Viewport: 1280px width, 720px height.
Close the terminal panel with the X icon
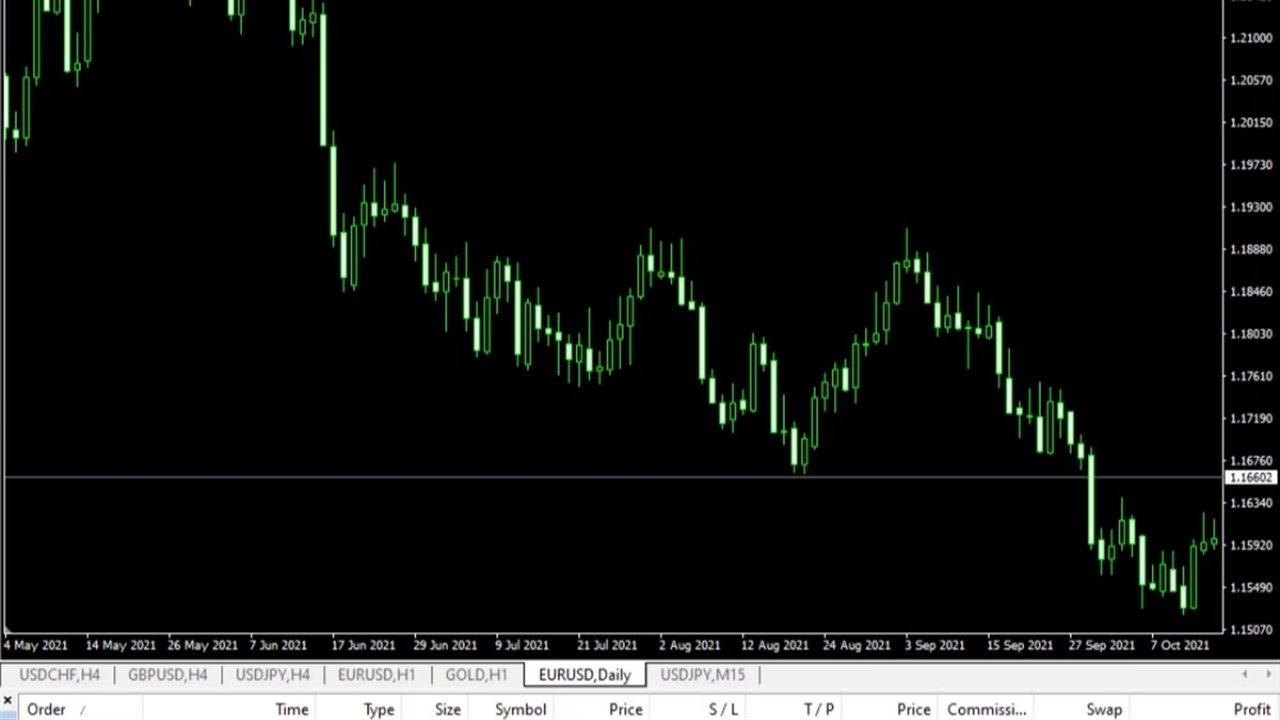point(7,700)
